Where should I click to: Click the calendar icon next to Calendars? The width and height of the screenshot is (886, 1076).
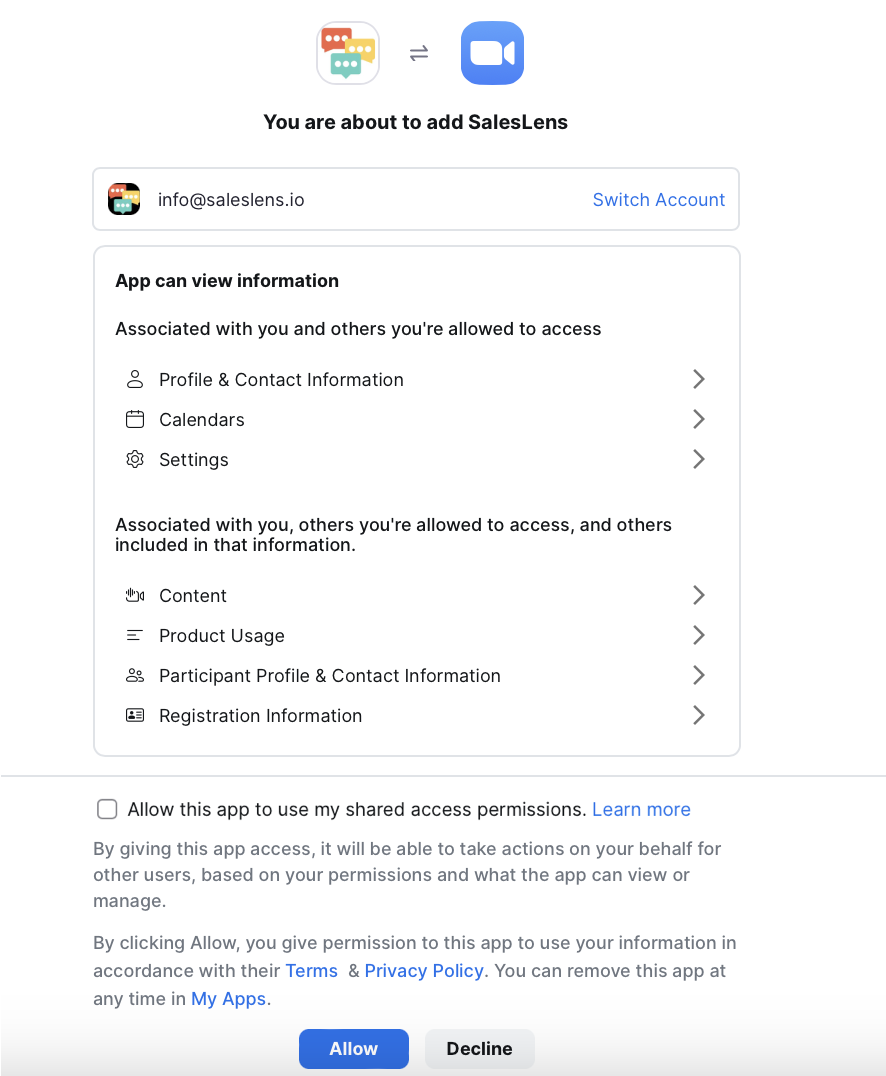pos(135,420)
